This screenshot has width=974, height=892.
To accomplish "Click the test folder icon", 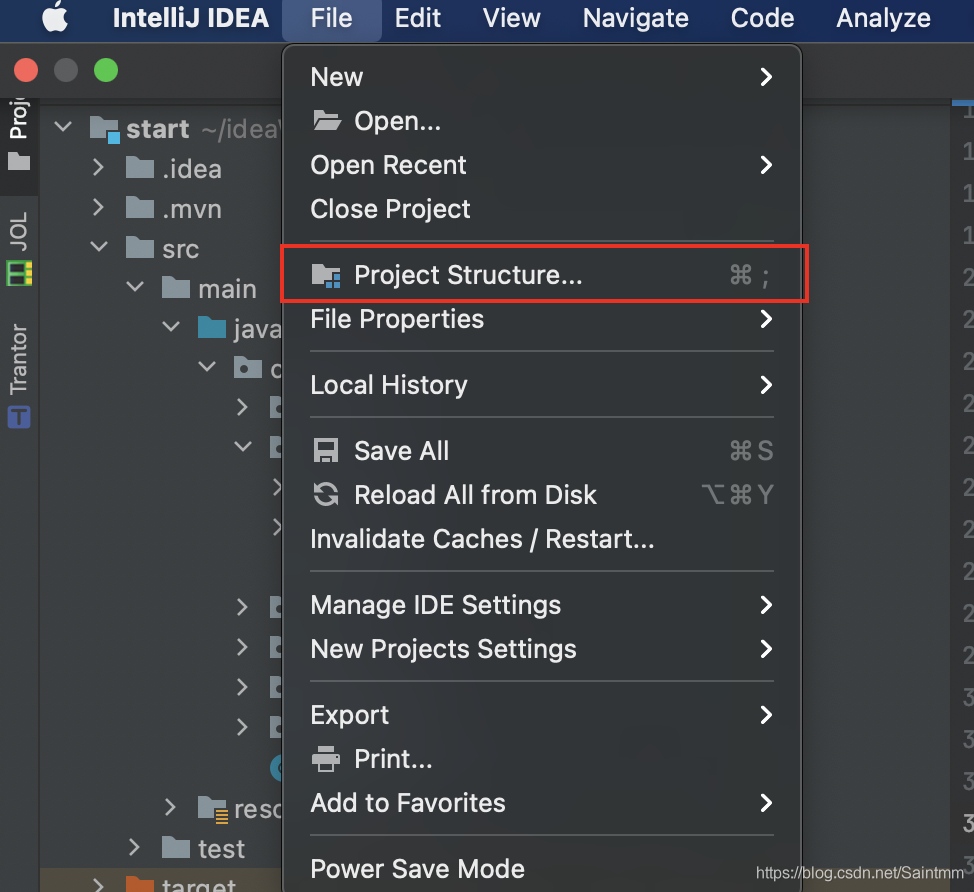I will pyautogui.click(x=176, y=847).
